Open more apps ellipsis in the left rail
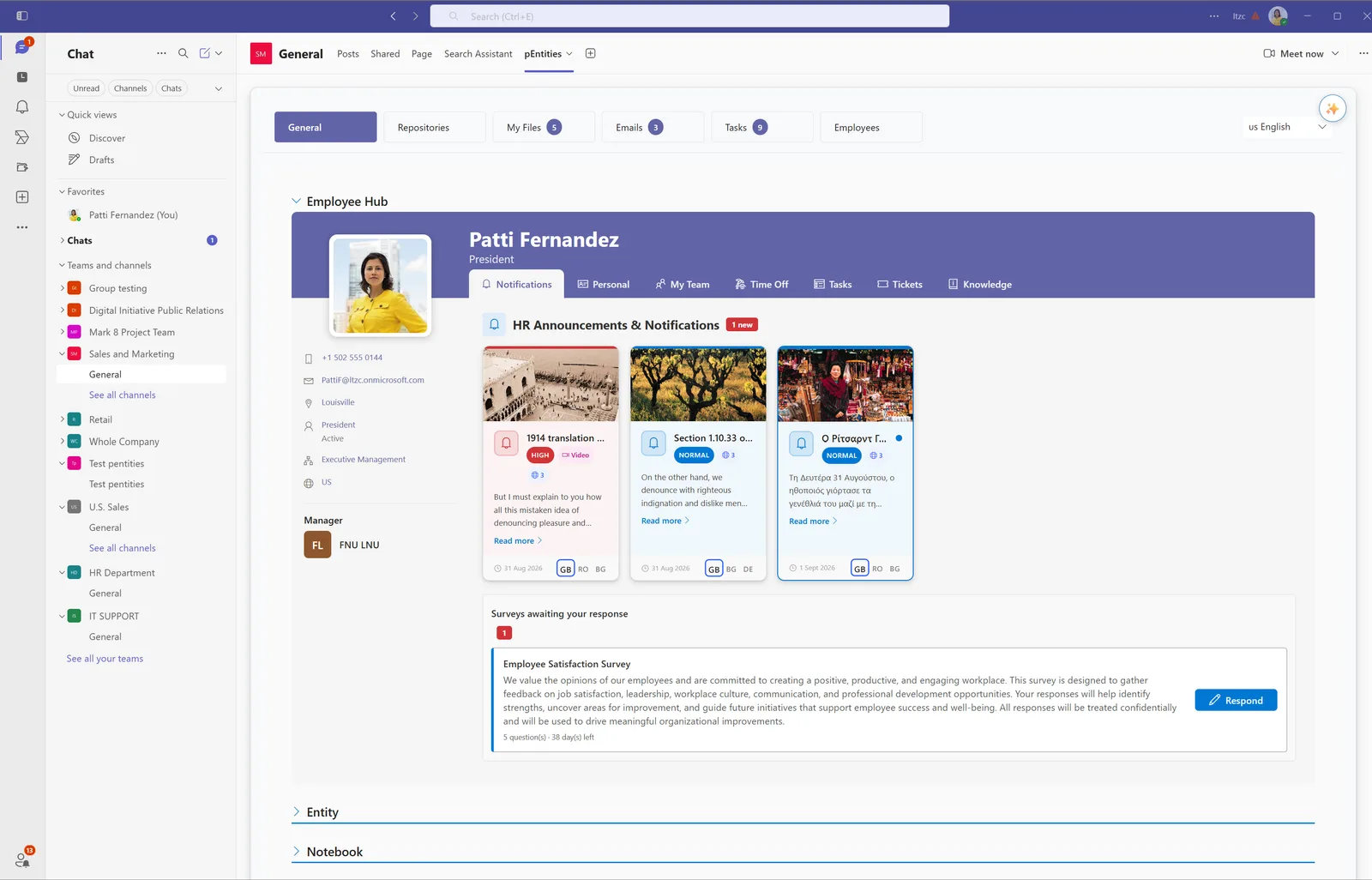 coord(22,227)
